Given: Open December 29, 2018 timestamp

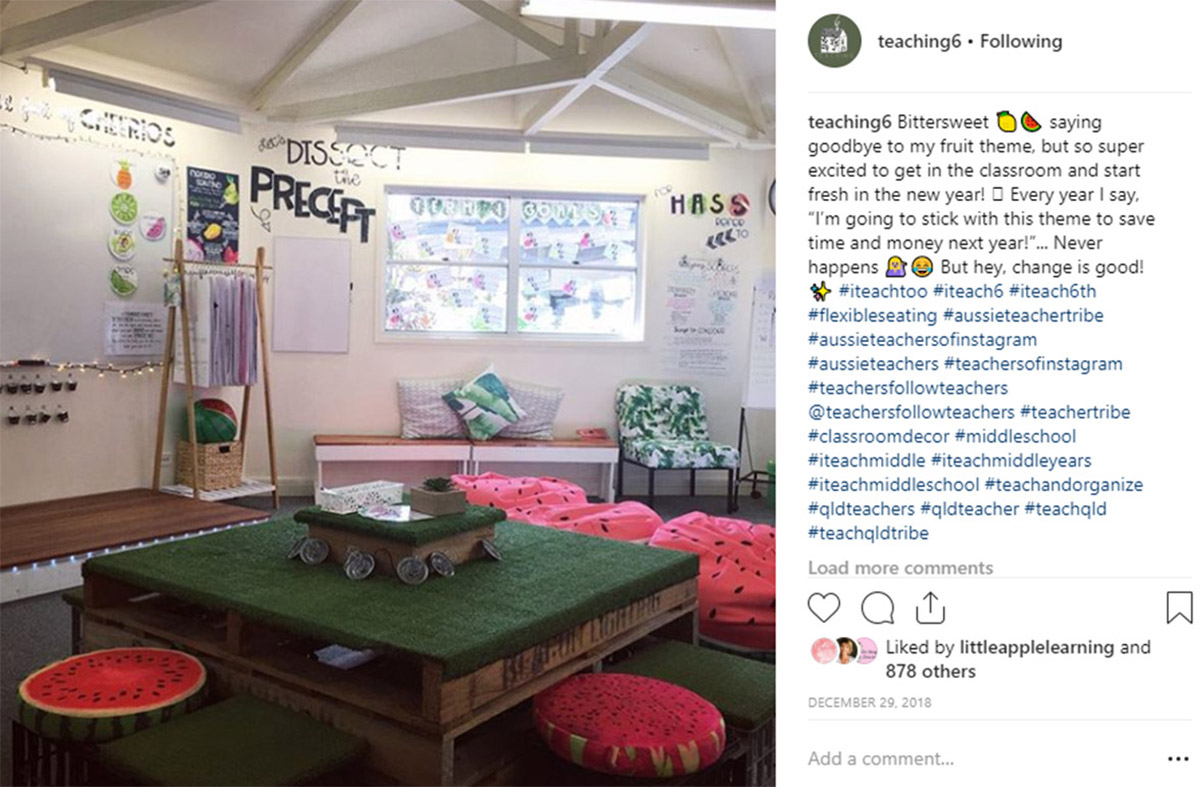Looking at the screenshot, I should [869, 703].
